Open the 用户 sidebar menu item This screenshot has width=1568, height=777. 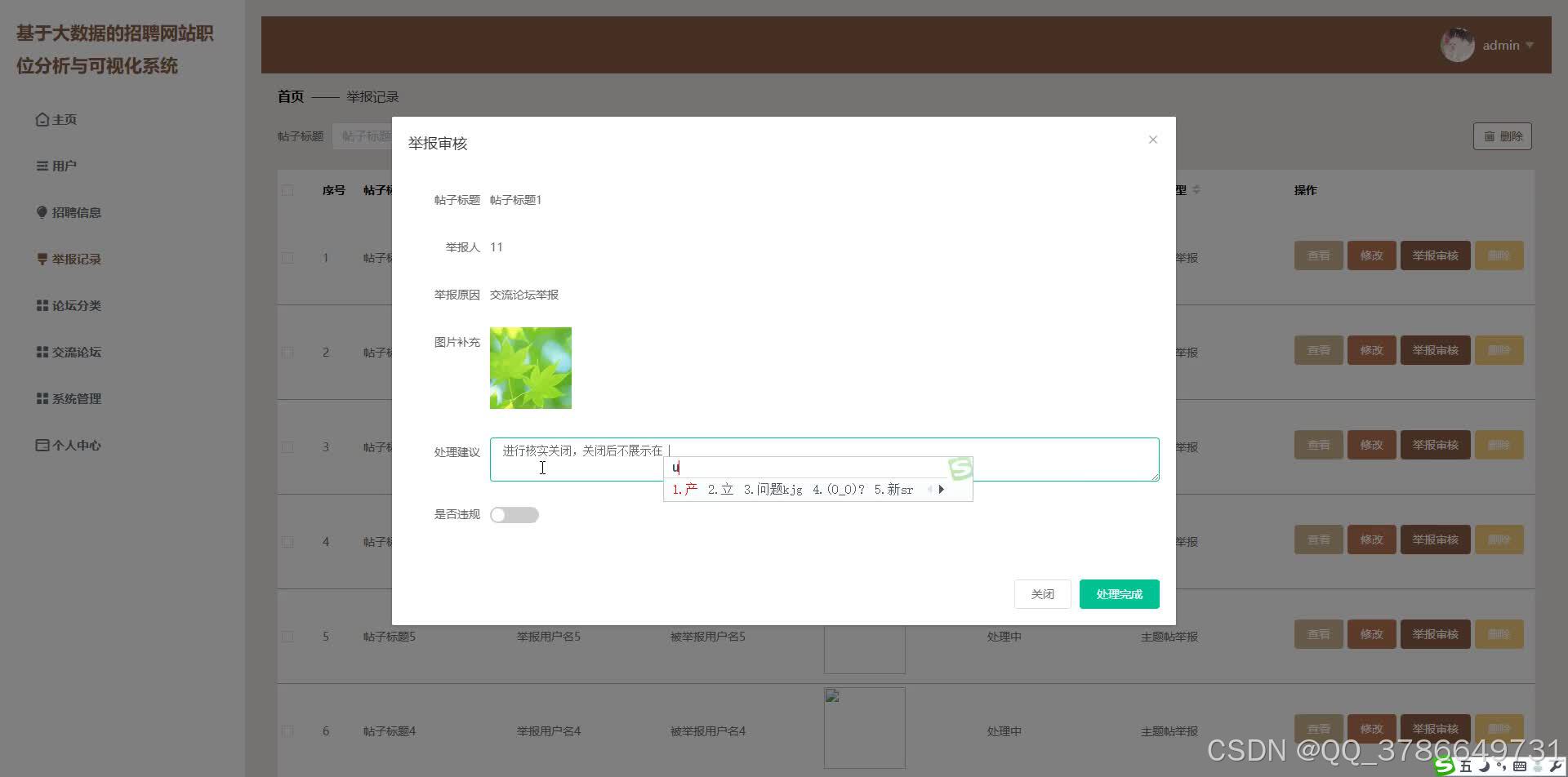point(56,166)
